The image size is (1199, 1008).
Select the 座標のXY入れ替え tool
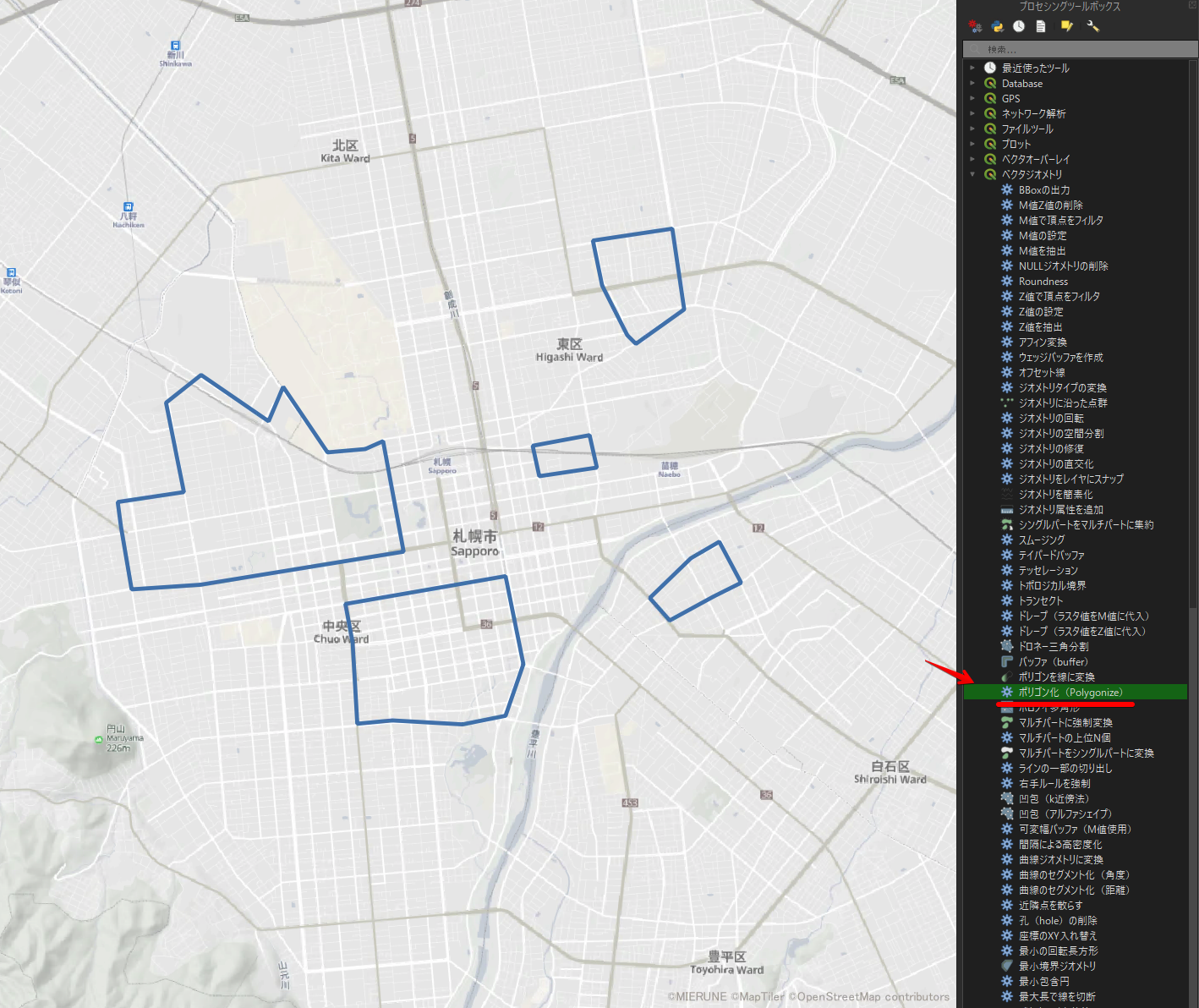point(1057,936)
